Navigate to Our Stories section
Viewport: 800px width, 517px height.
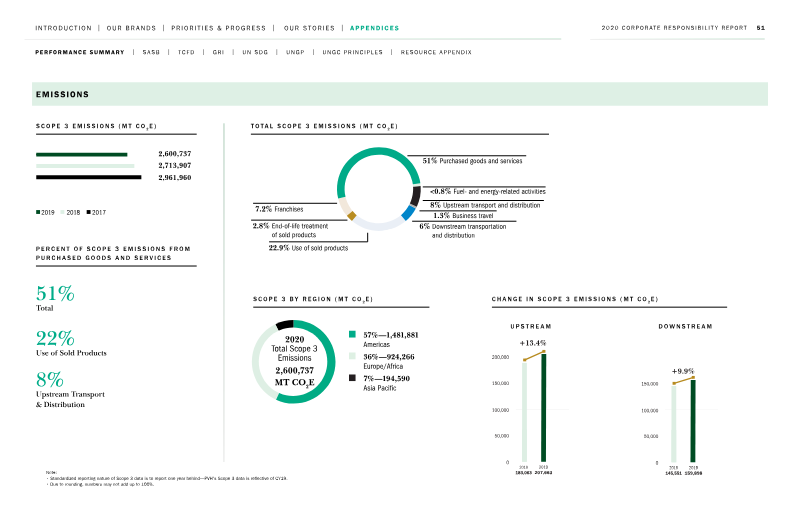(309, 28)
